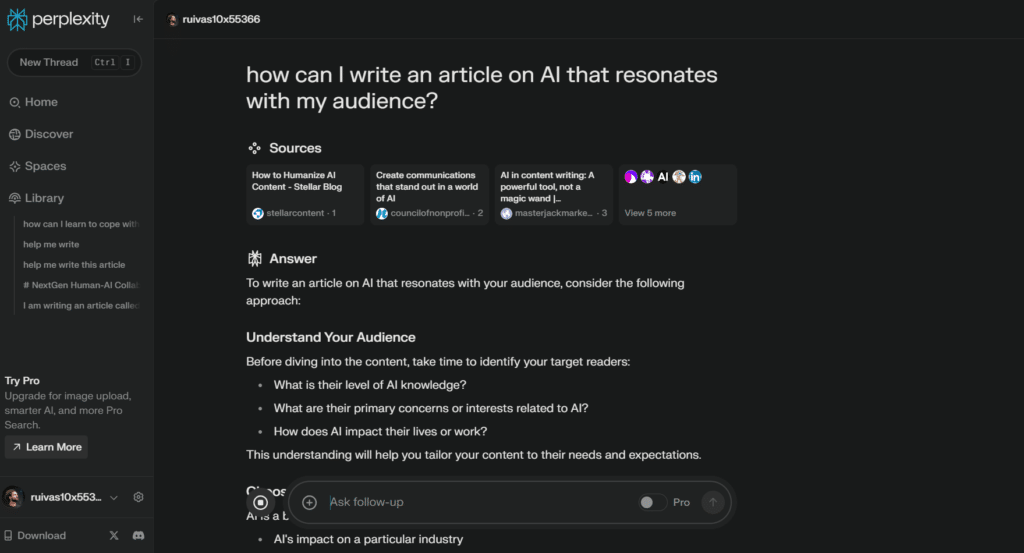Image resolution: width=1024 pixels, height=553 pixels.
Task: Click the Discover globe icon
Action: (14, 134)
